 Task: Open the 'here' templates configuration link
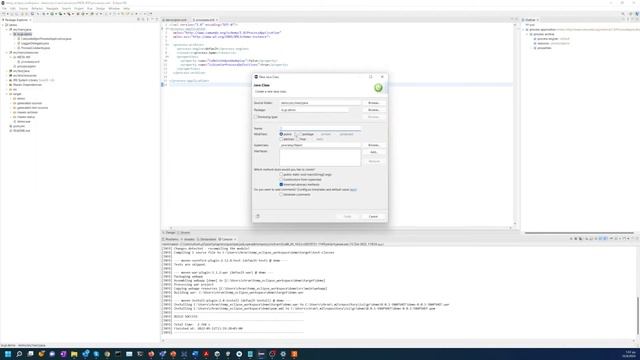[353, 190]
